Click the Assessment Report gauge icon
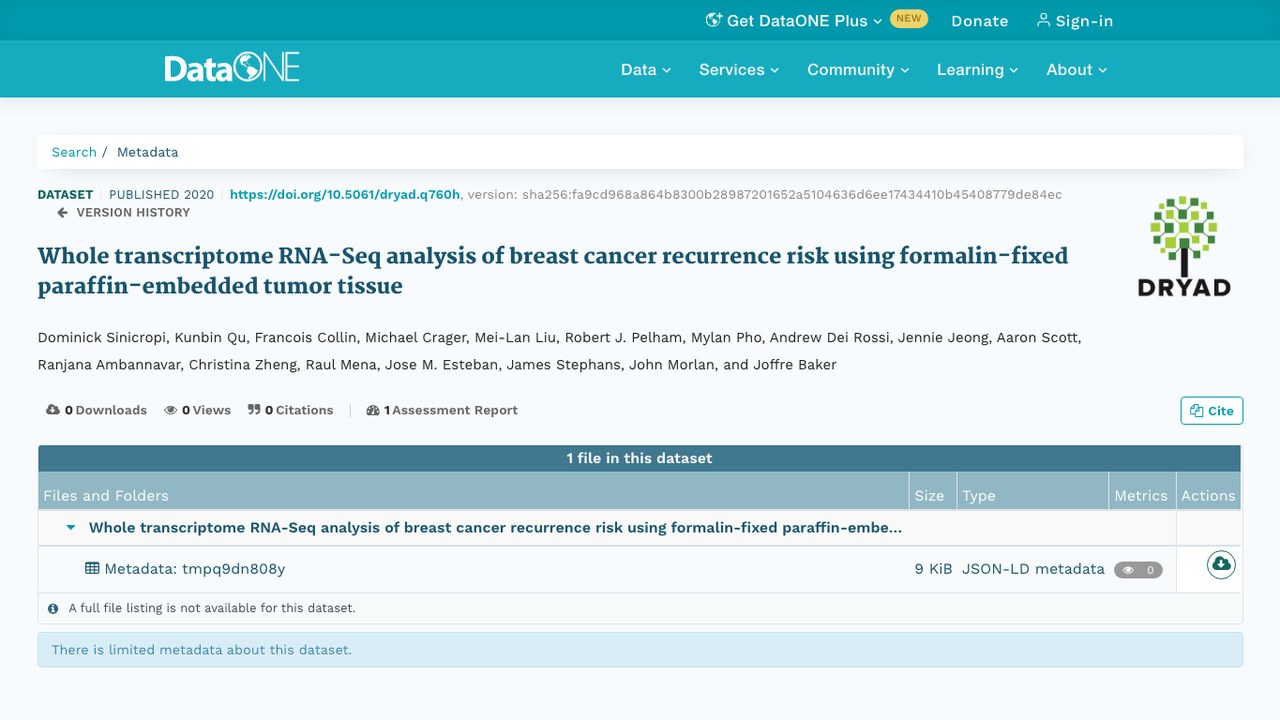The image size is (1280, 720). pos(373,410)
